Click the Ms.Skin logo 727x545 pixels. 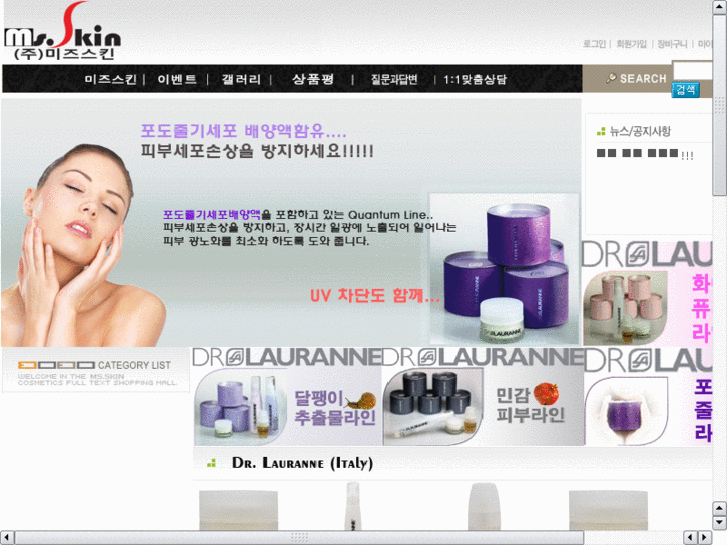(63, 31)
